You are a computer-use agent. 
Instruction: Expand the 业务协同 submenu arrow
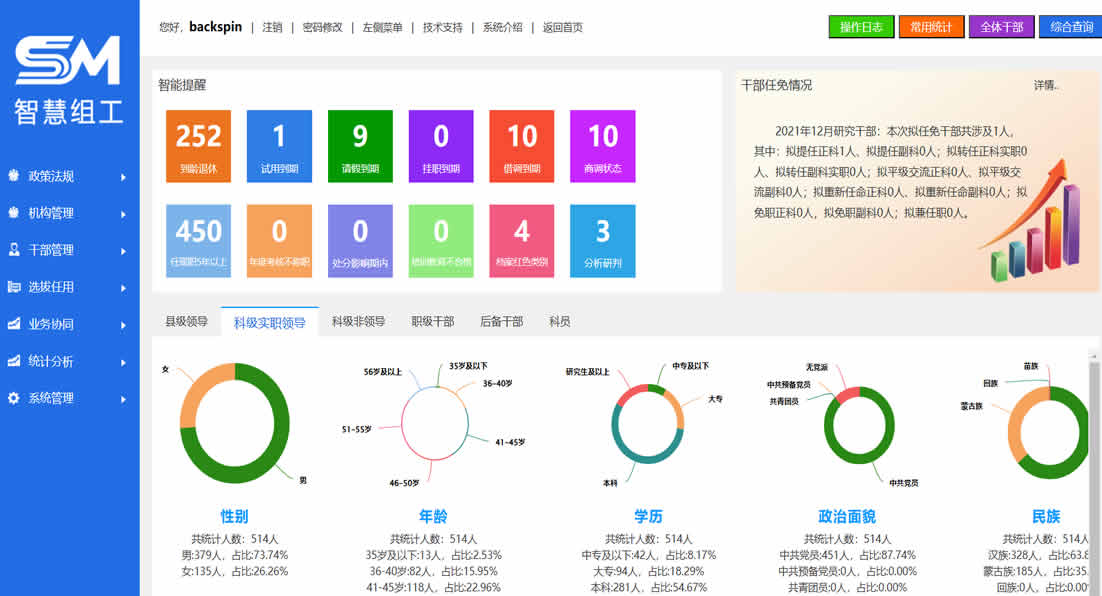pos(123,325)
